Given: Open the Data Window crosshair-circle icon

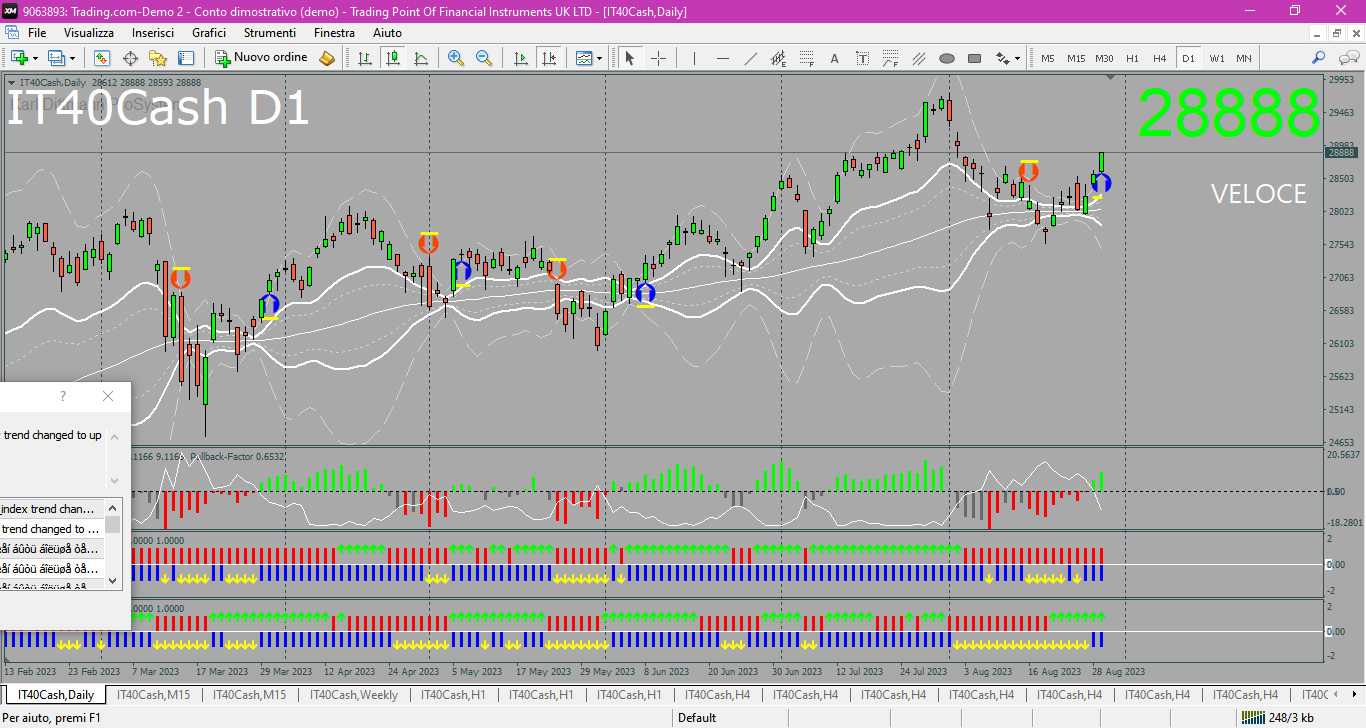Looking at the screenshot, I should coord(130,58).
